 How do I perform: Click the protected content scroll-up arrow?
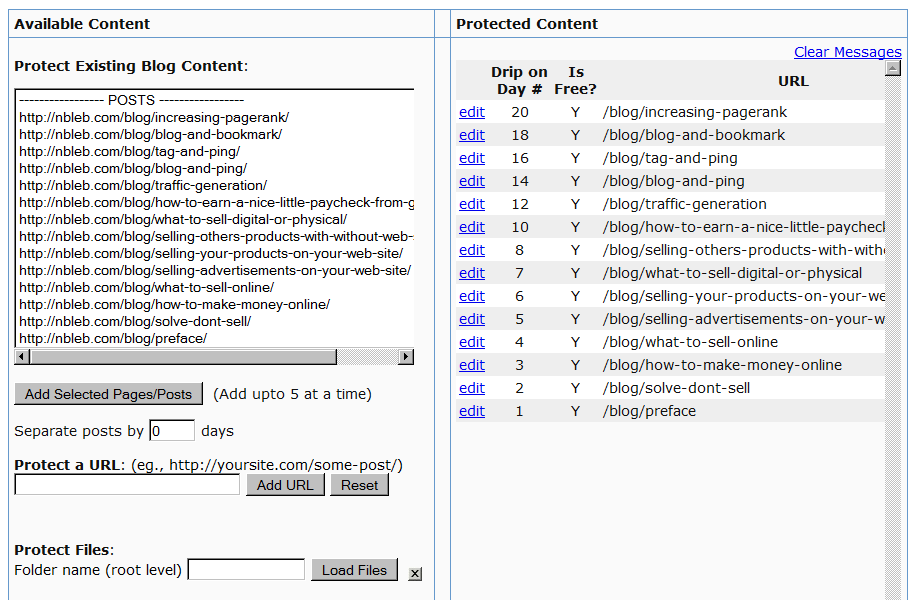pyautogui.click(x=893, y=68)
